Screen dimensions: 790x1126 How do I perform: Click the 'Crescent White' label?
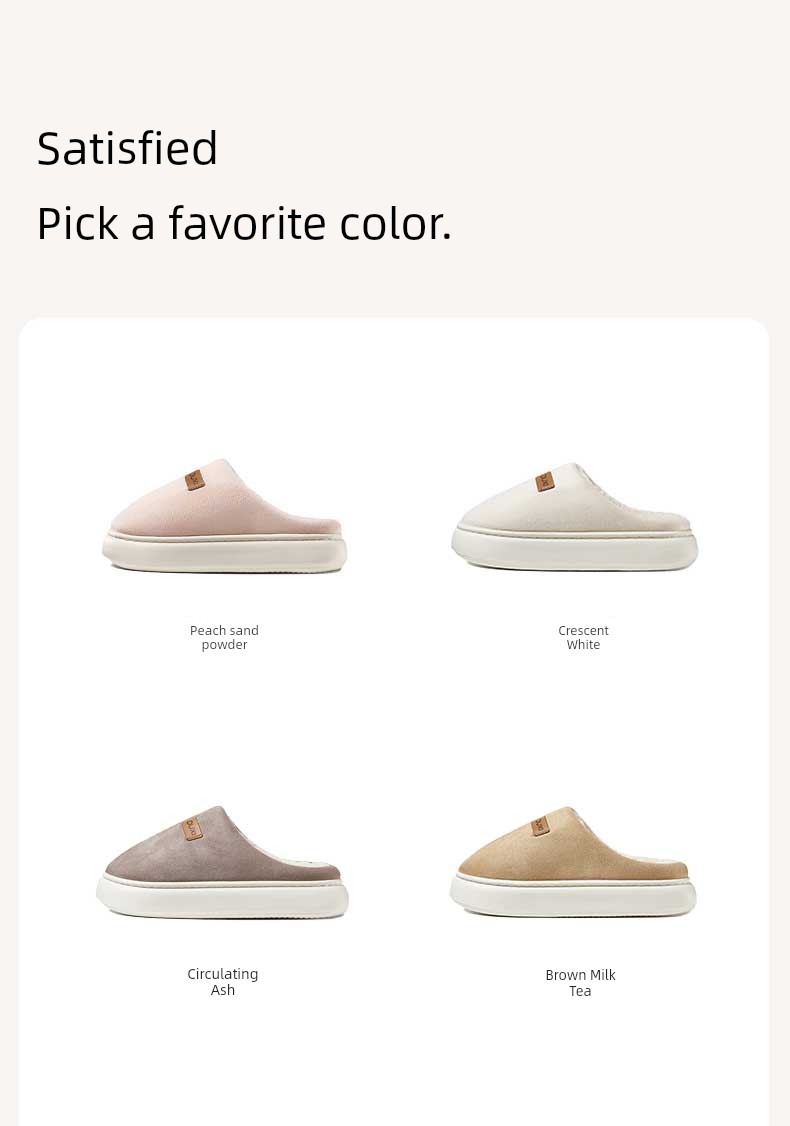pyautogui.click(x=583, y=637)
